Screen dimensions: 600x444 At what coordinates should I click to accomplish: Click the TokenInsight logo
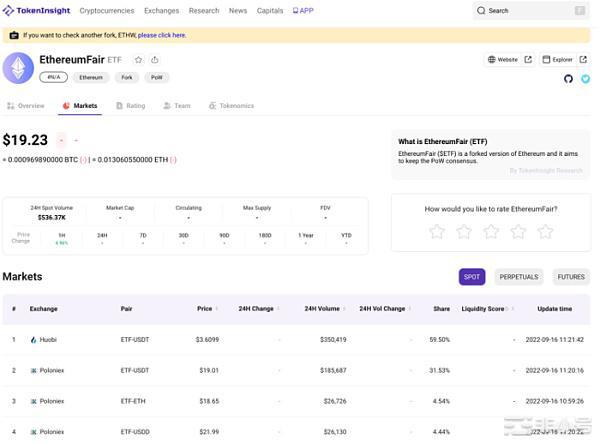click(36, 11)
